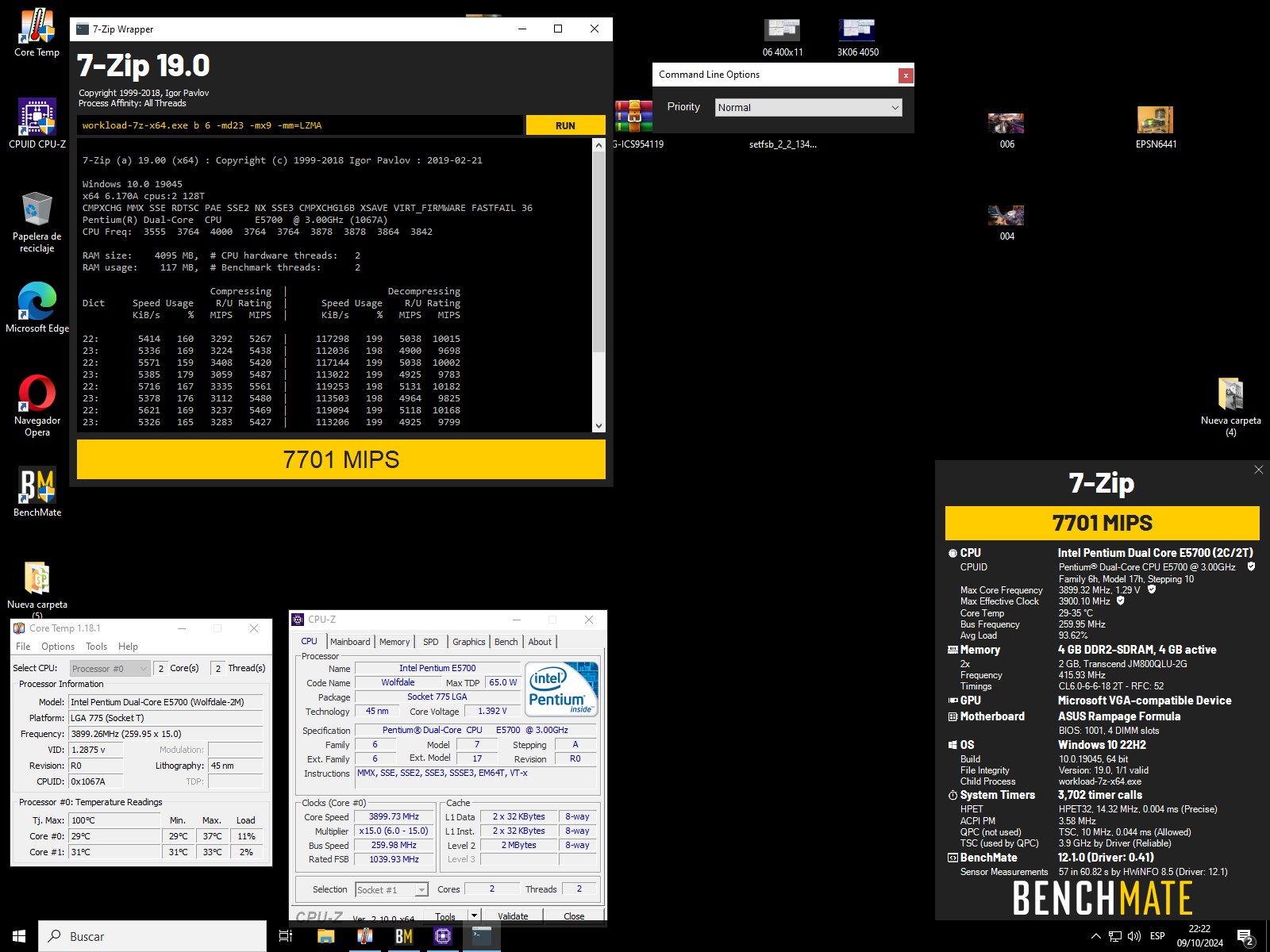
Task: Open the Select CPU dropdown in Core Temp
Action: point(110,668)
